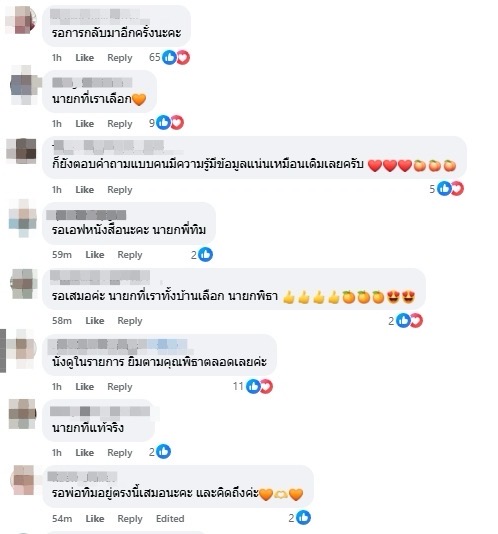Like the top comment posted 1h ago
Screen dimensions: 498x534
pyautogui.click(x=84, y=58)
